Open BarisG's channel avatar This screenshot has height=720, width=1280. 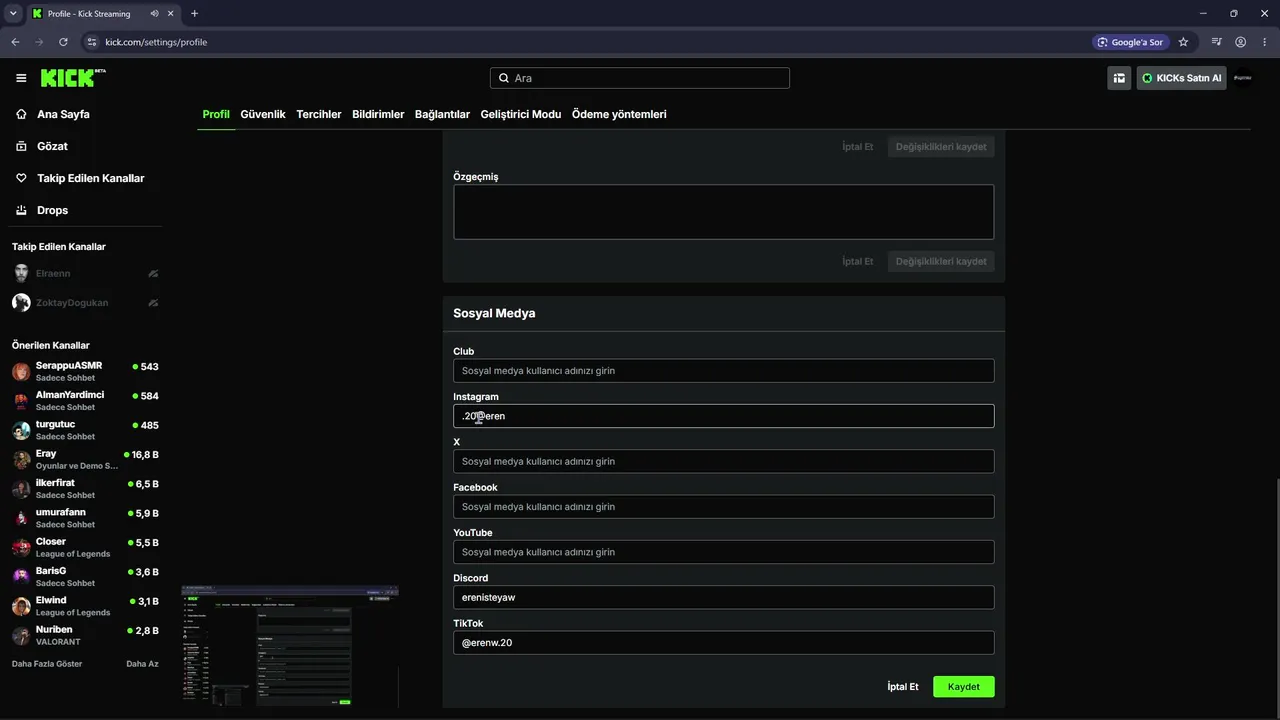[x=21, y=577]
